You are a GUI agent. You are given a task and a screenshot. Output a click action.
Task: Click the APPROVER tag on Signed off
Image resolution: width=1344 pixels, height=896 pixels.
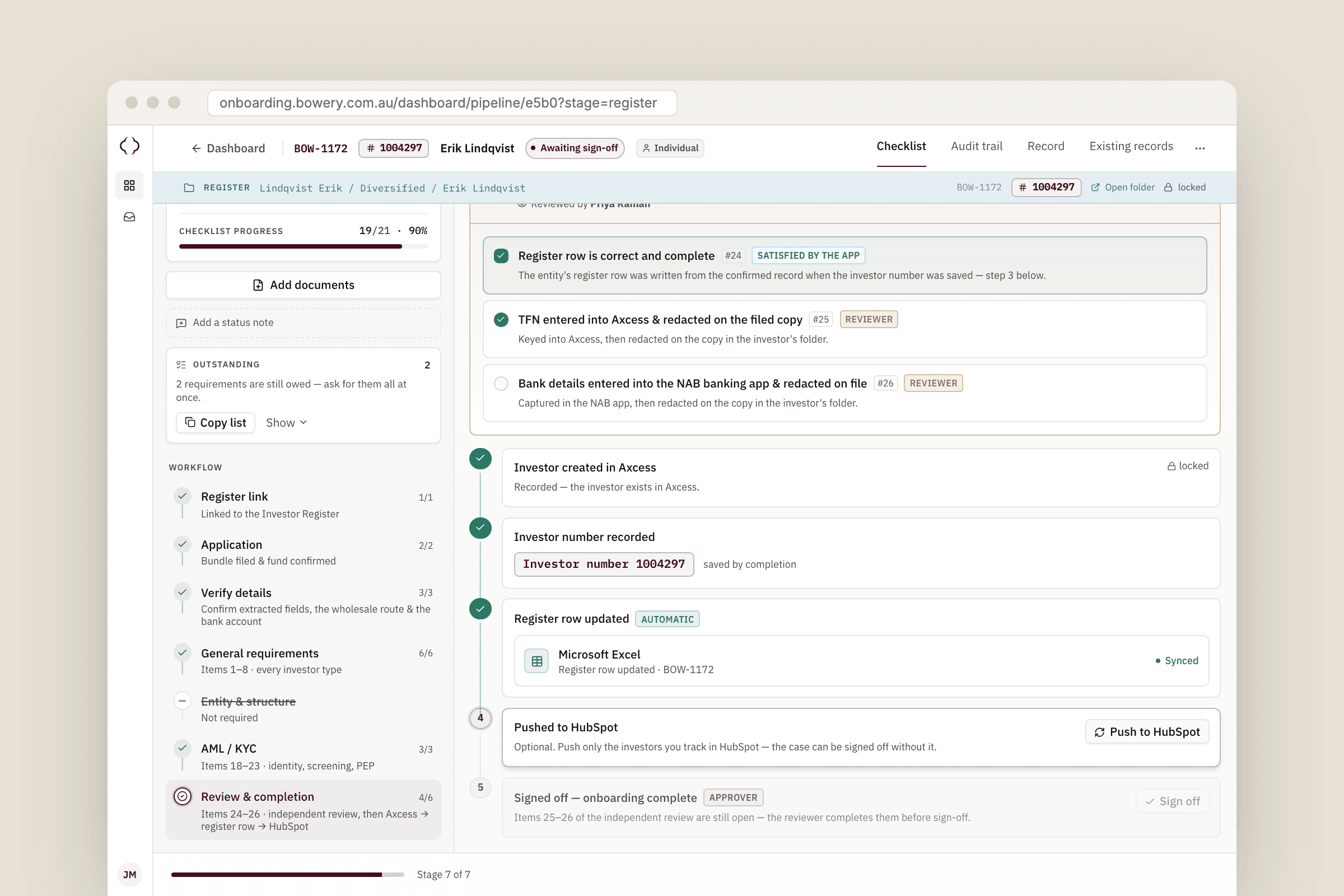tap(733, 797)
